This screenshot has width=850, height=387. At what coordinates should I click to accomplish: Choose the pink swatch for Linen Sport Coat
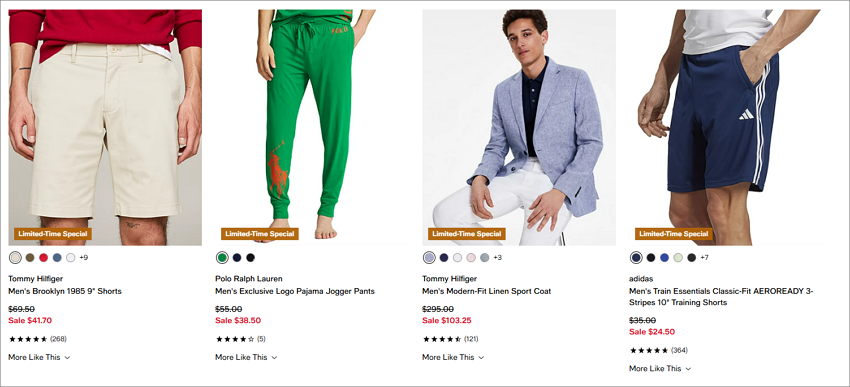(471, 257)
